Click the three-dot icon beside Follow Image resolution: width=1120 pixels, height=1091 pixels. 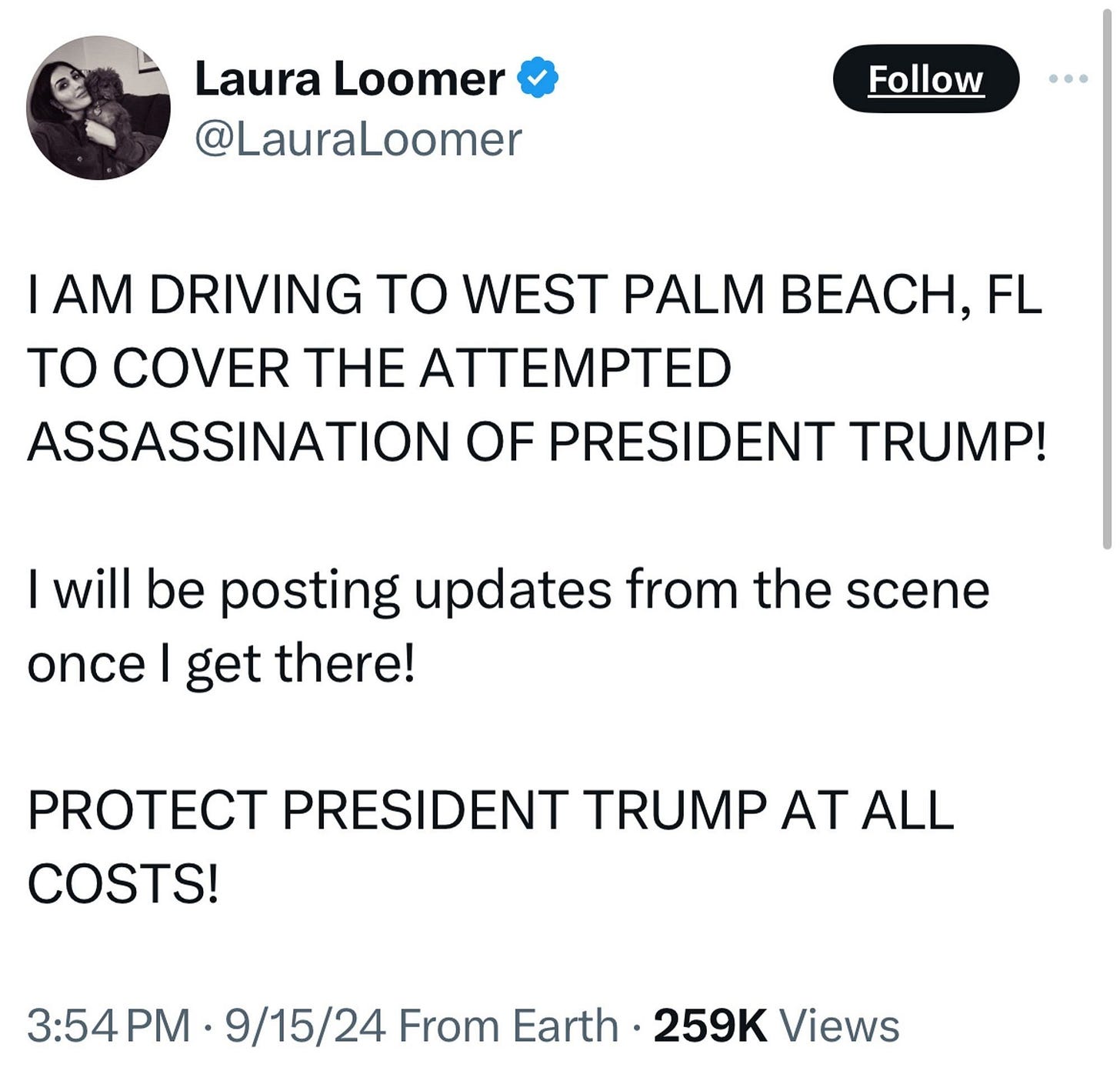pos(1068,79)
